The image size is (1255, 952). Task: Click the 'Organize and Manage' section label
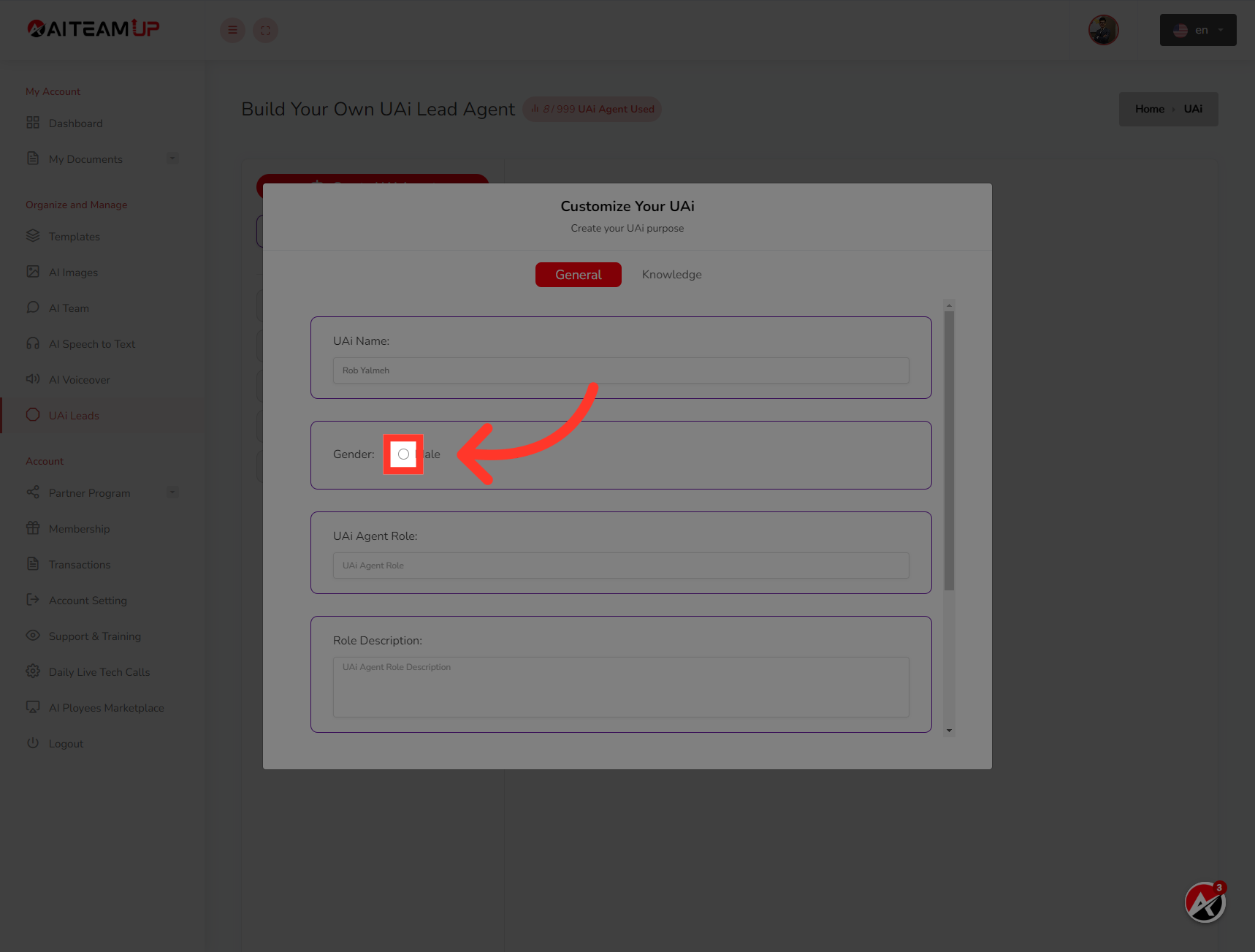tap(77, 205)
